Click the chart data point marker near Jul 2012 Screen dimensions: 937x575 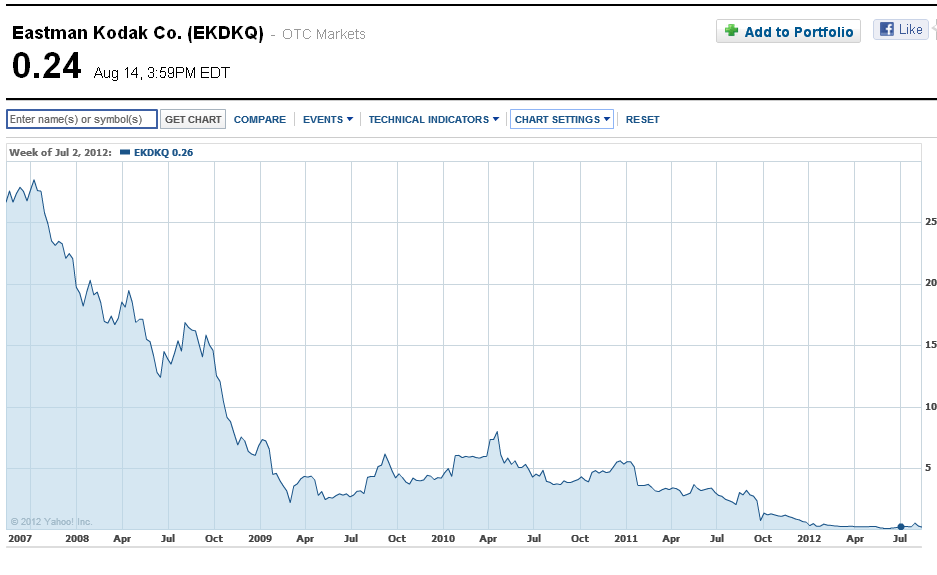point(901,527)
